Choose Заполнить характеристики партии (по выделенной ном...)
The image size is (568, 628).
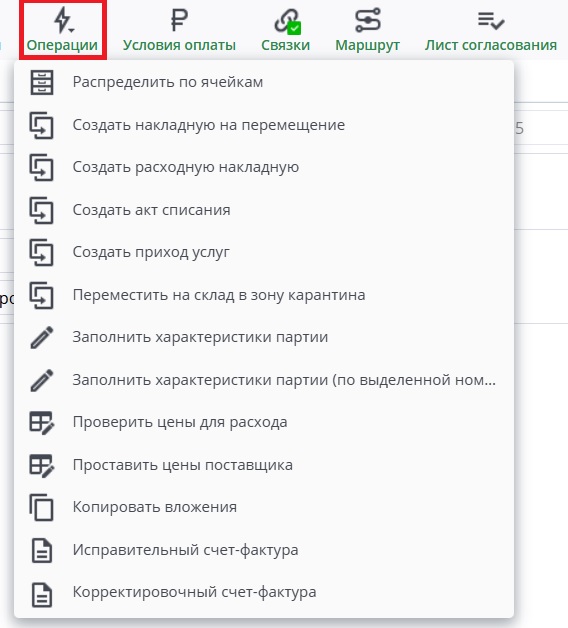264,380
